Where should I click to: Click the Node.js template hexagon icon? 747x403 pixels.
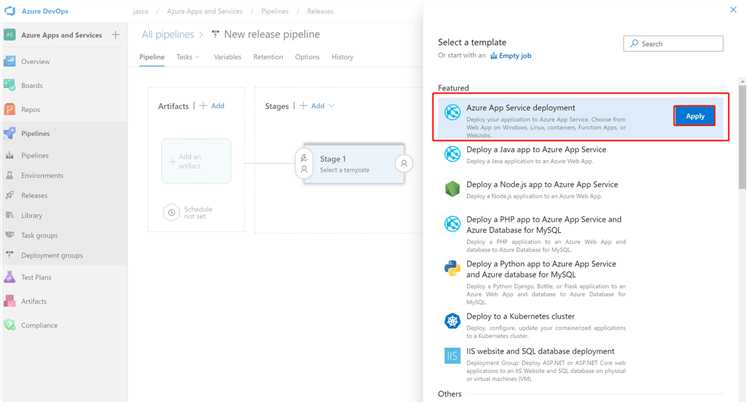pos(452,189)
